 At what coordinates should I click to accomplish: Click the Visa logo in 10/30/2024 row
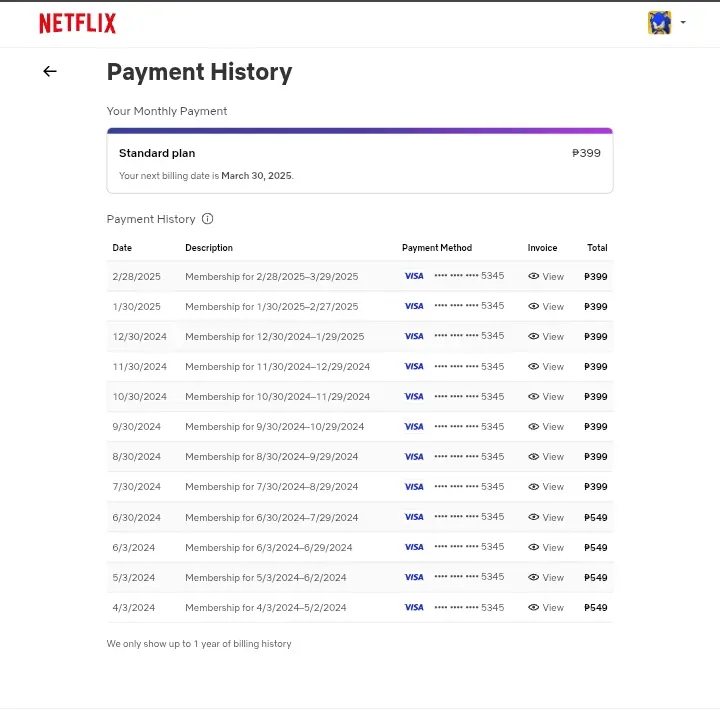click(x=414, y=396)
